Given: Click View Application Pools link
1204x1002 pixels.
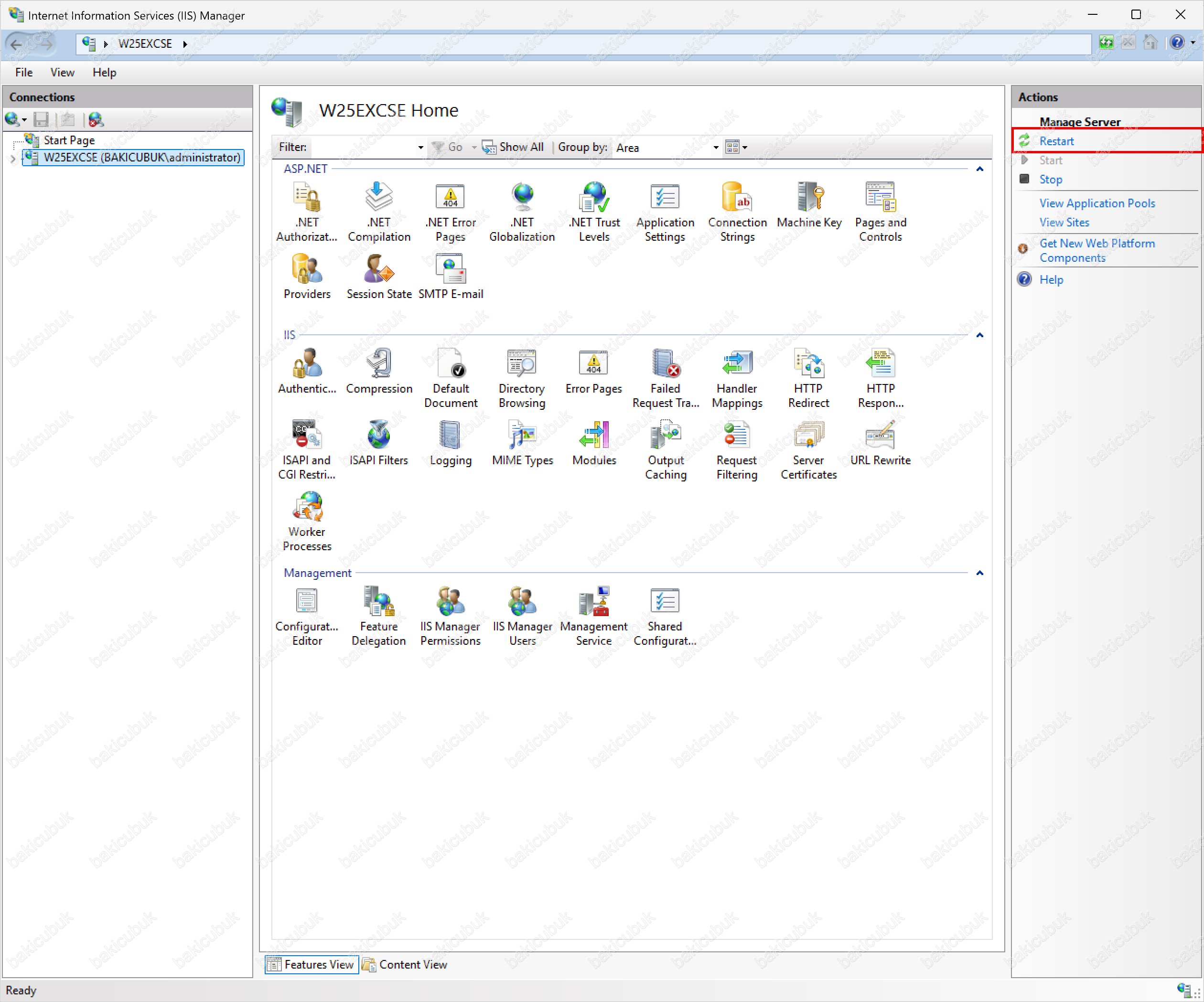Looking at the screenshot, I should click(1097, 203).
